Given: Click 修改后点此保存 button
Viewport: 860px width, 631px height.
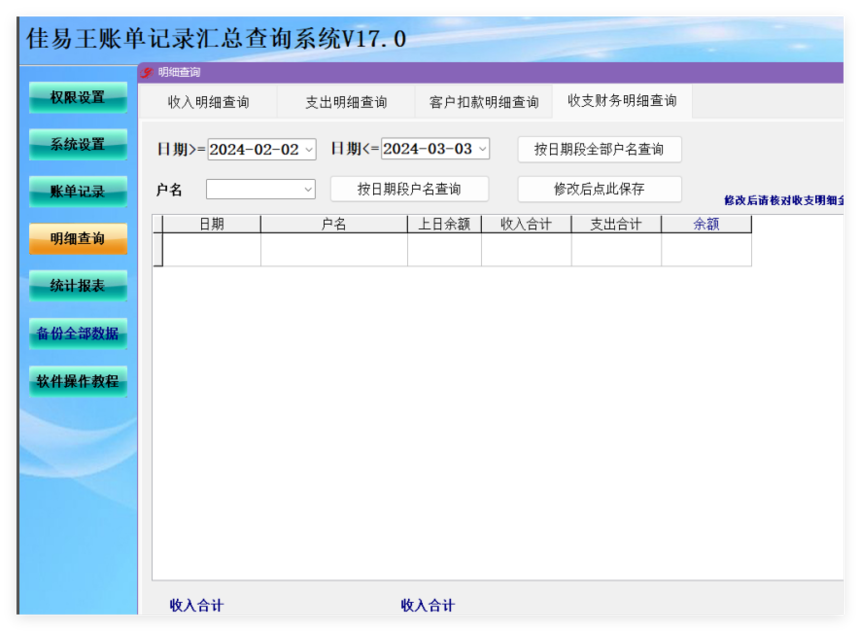Looking at the screenshot, I should click(x=599, y=189).
